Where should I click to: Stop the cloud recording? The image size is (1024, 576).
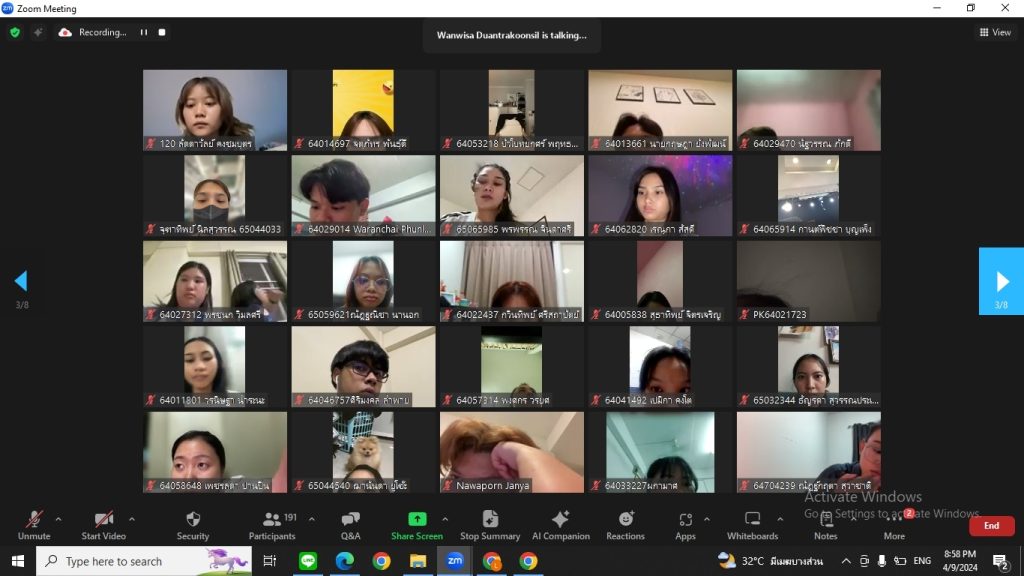pyautogui.click(x=162, y=32)
